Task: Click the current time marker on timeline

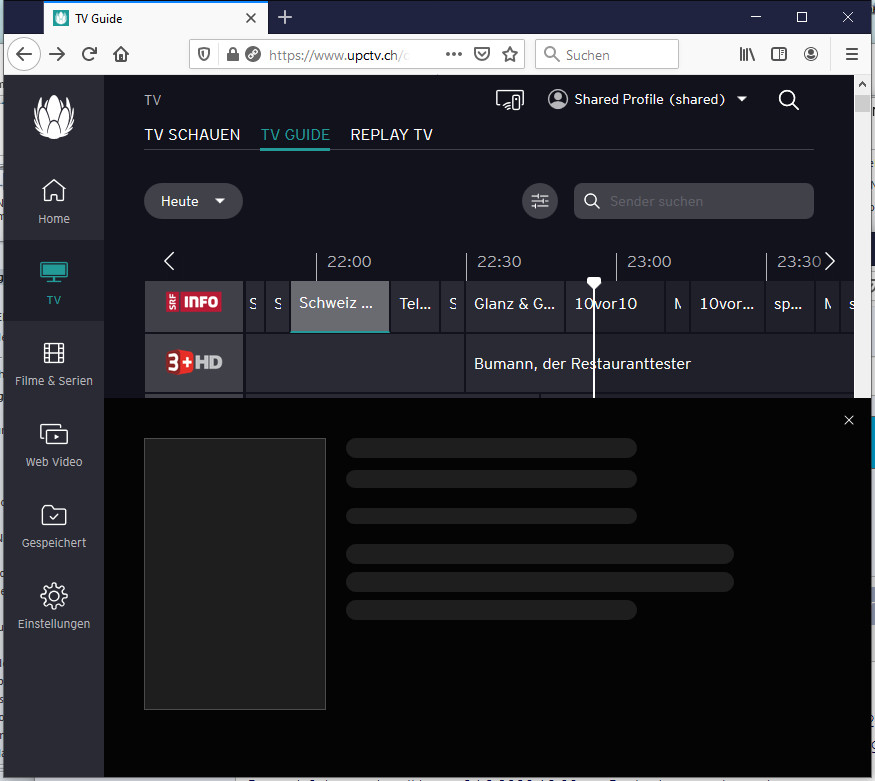Action: coord(594,284)
